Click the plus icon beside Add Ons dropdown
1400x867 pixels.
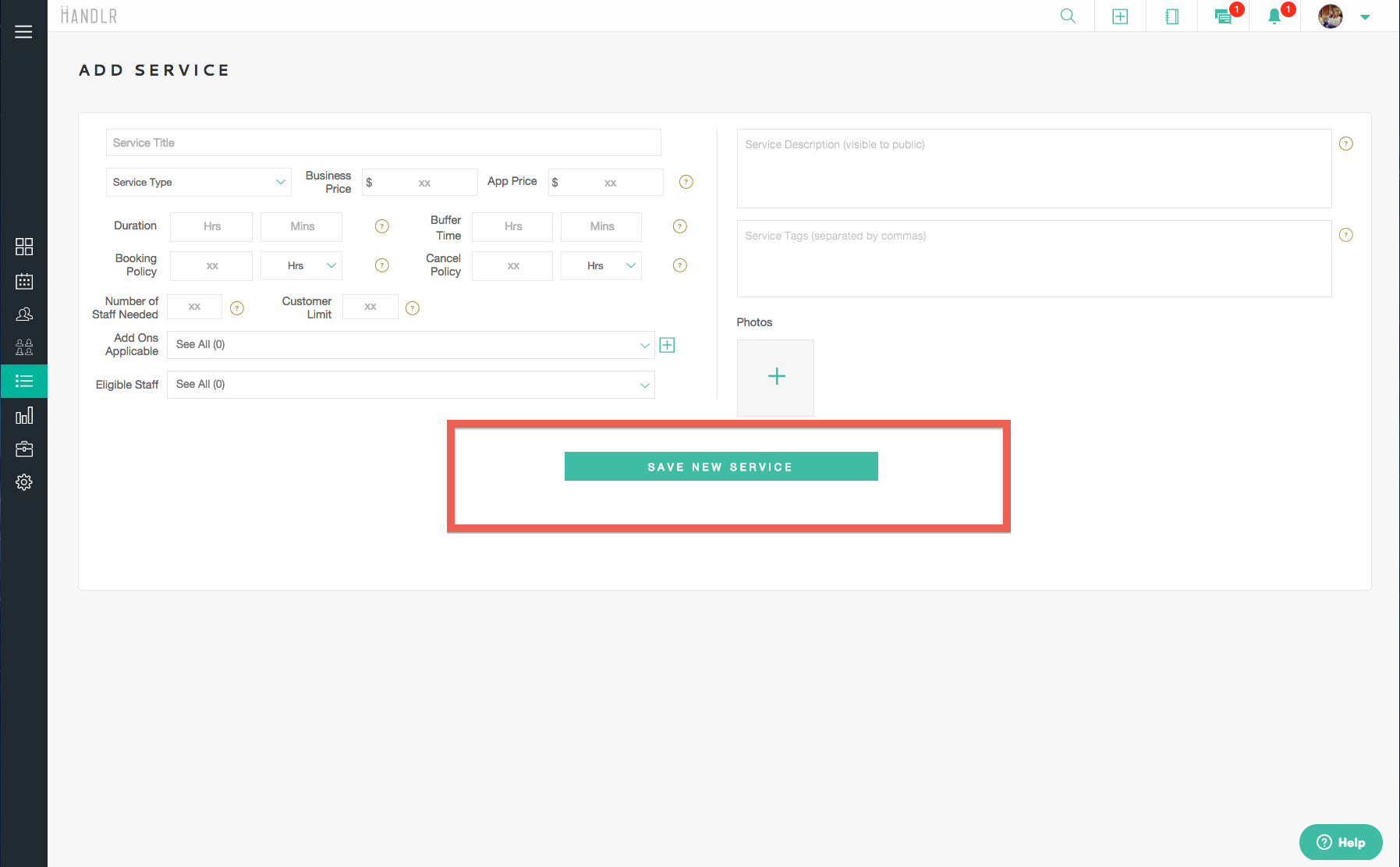point(667,345)
